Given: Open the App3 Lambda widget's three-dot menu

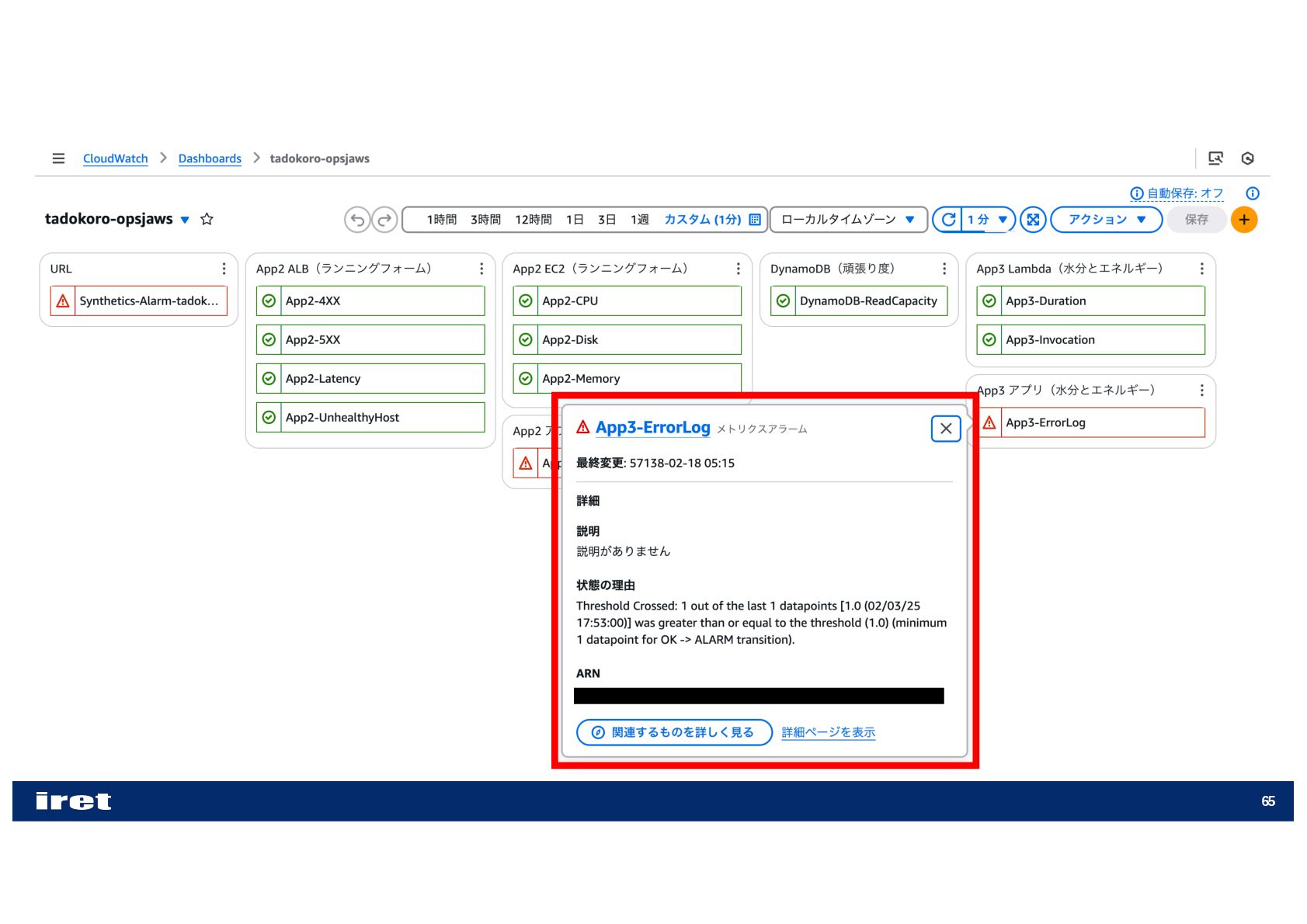Looking at the screenshot, I should coord(1201,269).
